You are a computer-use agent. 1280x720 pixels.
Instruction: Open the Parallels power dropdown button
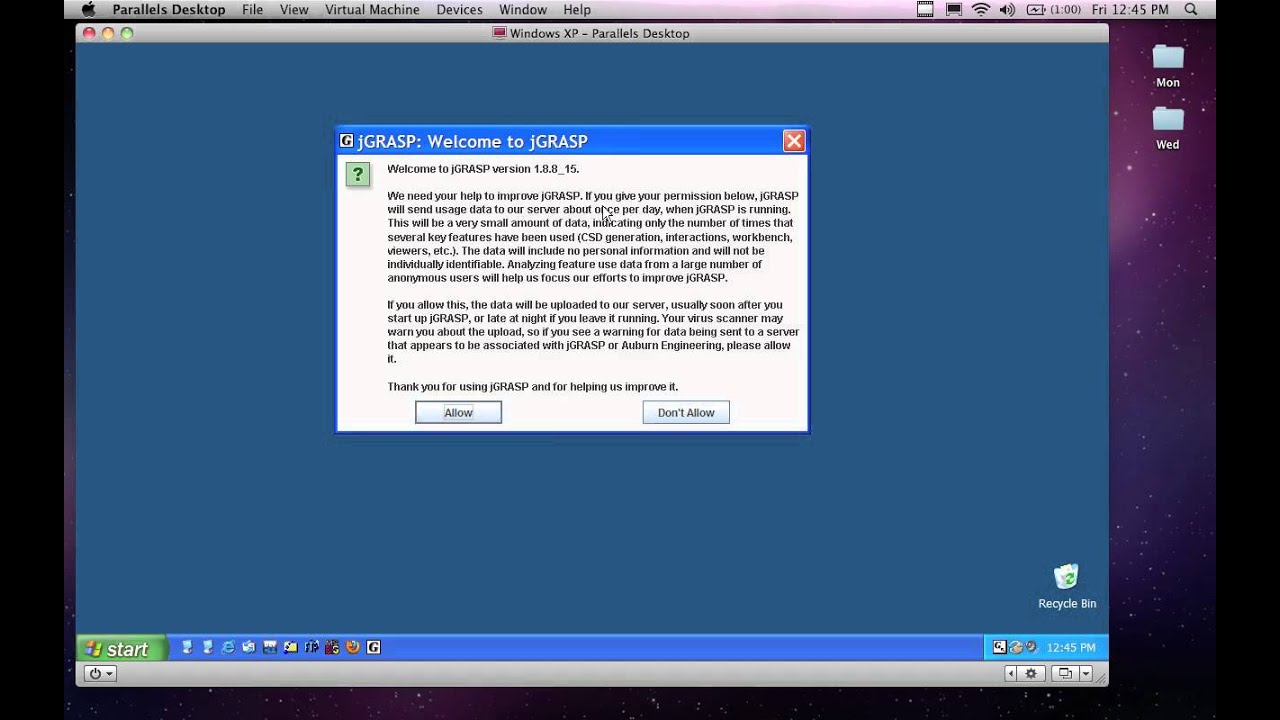click(x=100, y=674)
